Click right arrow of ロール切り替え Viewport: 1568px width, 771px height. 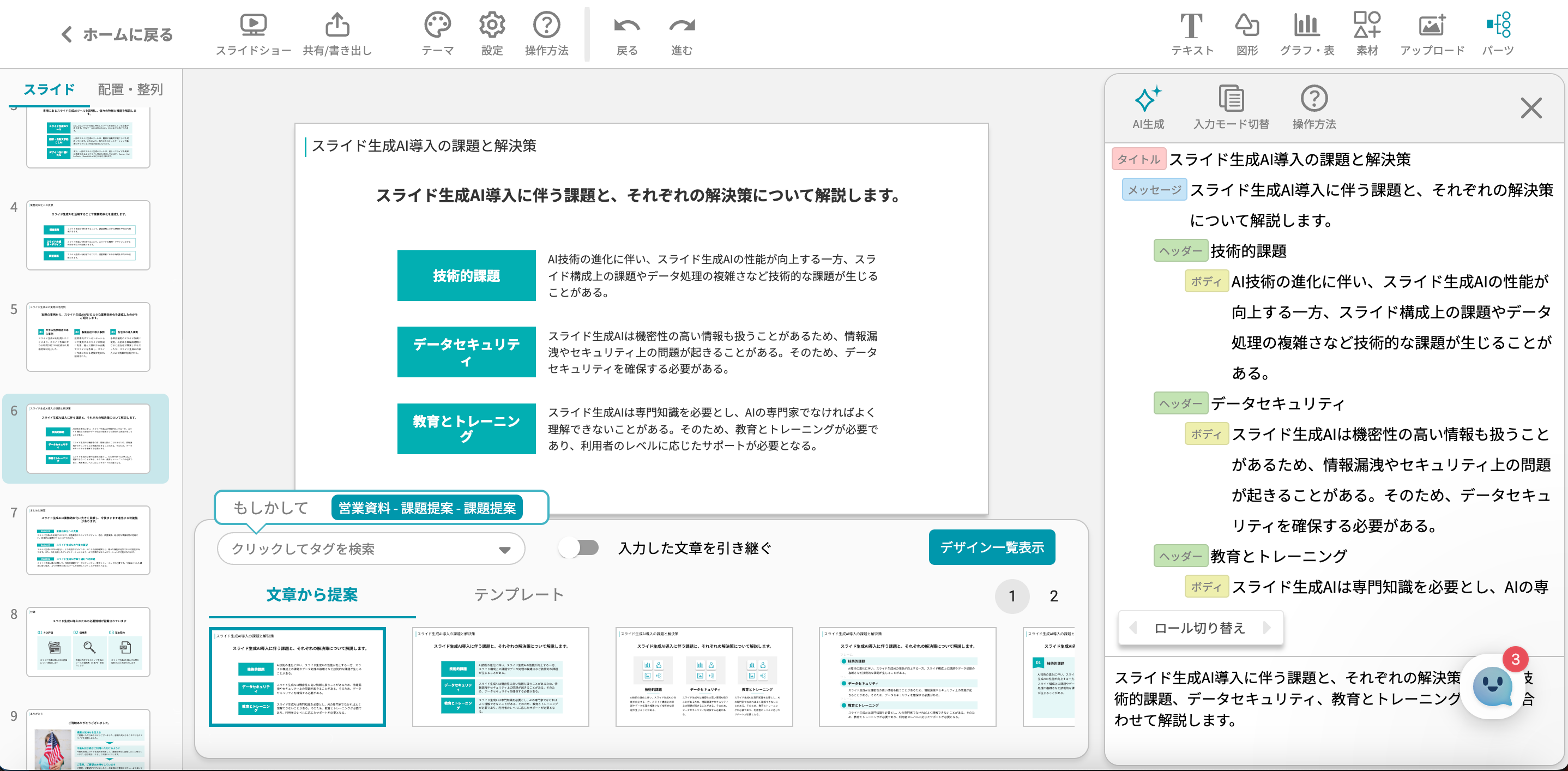1267,628
